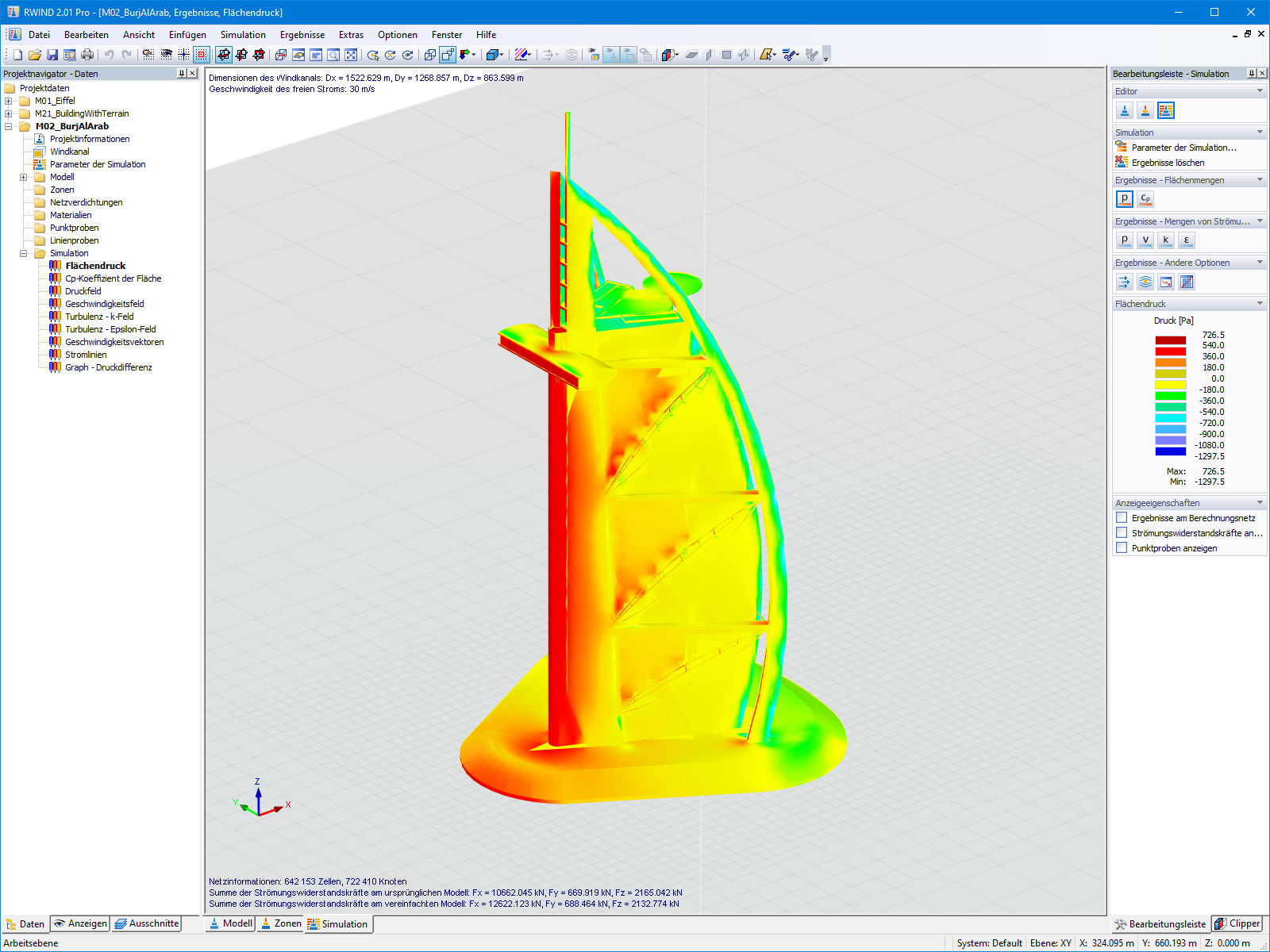The image size is (1270, 952).
Task: Undo the last action in the toolbar
Action: [109, 55]
